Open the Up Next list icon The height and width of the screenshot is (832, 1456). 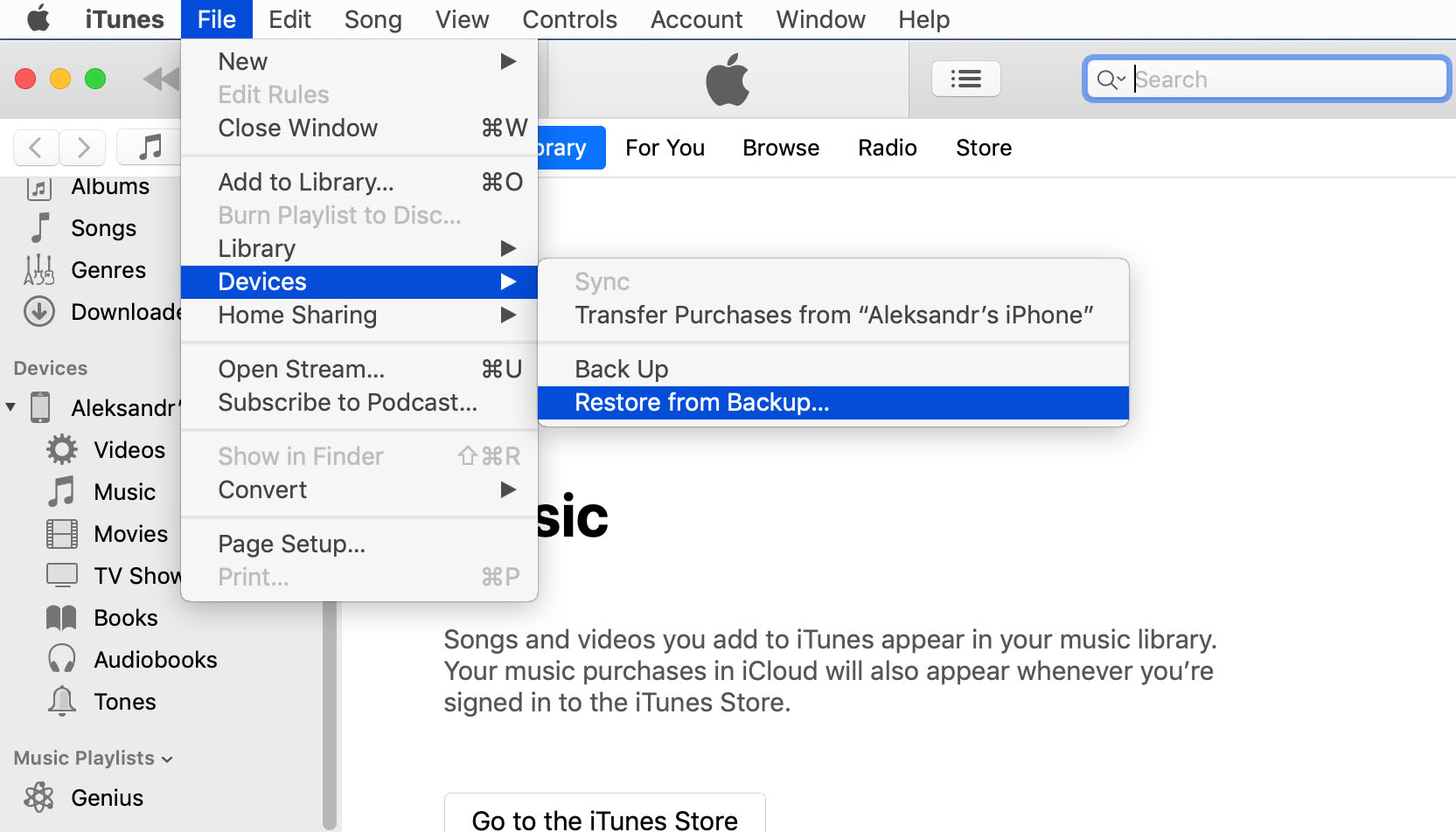point(965,80)
